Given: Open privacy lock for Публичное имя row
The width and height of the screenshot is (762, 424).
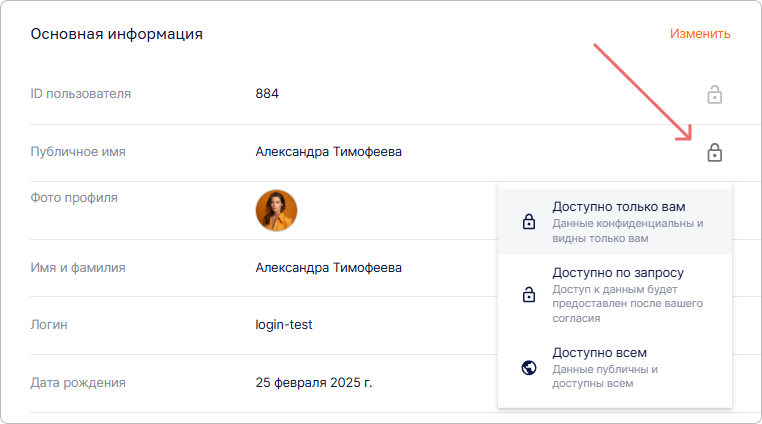Looking at the screenshot, I should [714, 153].
